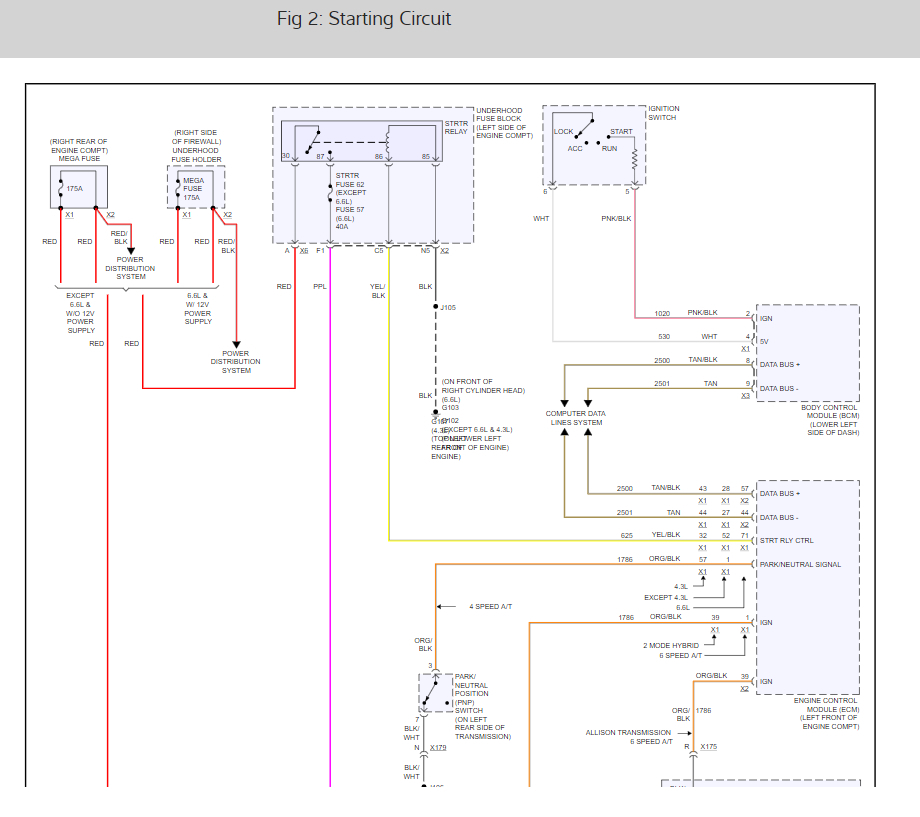This screenshot has height=817, width=920.
Task: Click the UNDERHOOD FUSE BLOCK label
Action: tap(504, 123)
